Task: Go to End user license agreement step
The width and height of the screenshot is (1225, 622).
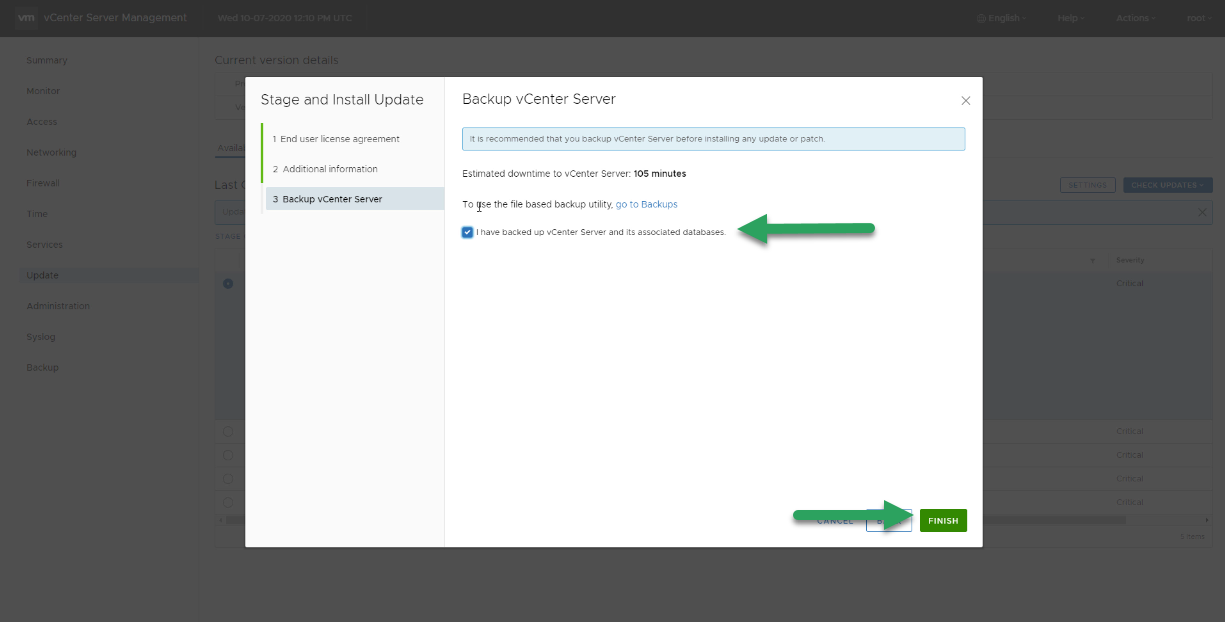Action: coord(336,139)
